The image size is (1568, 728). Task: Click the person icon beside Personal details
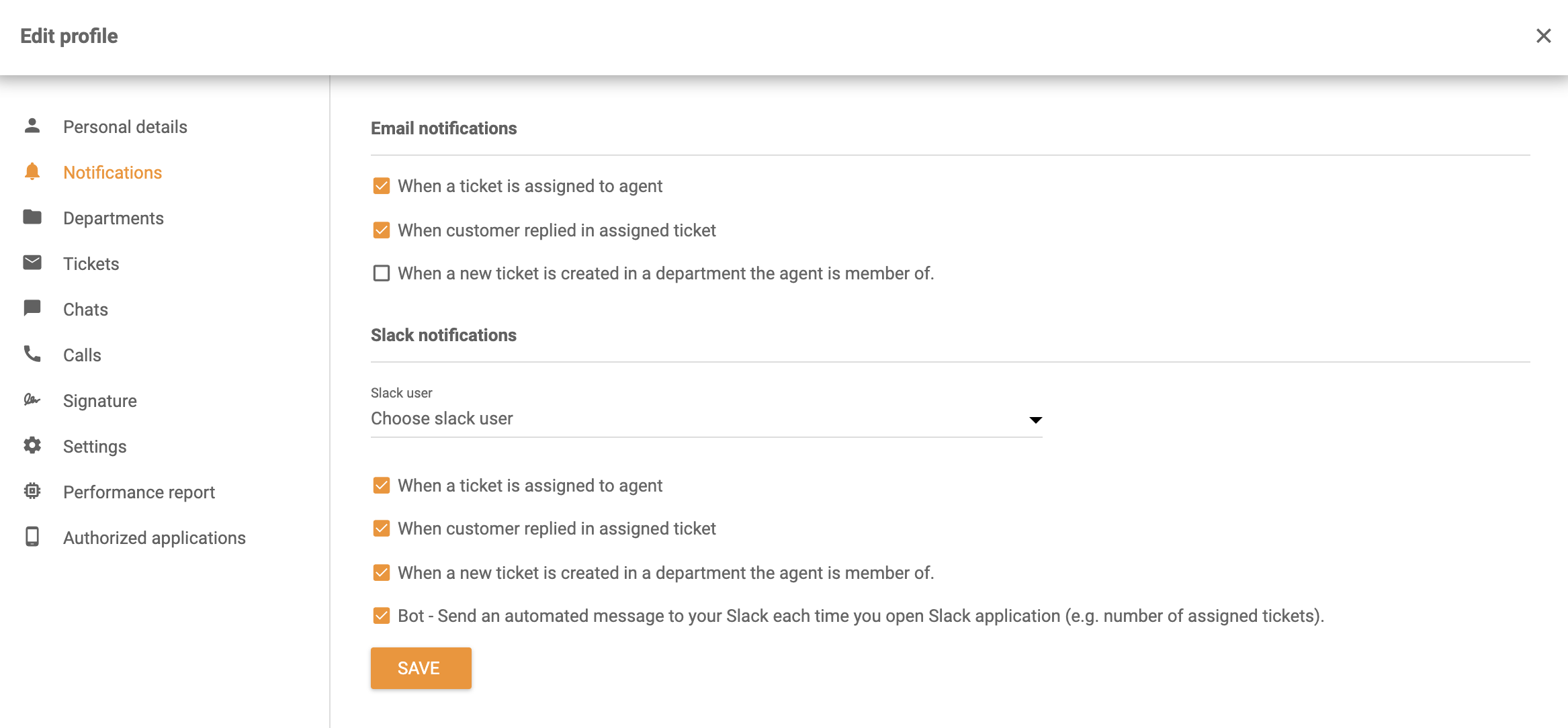(32, 126)
